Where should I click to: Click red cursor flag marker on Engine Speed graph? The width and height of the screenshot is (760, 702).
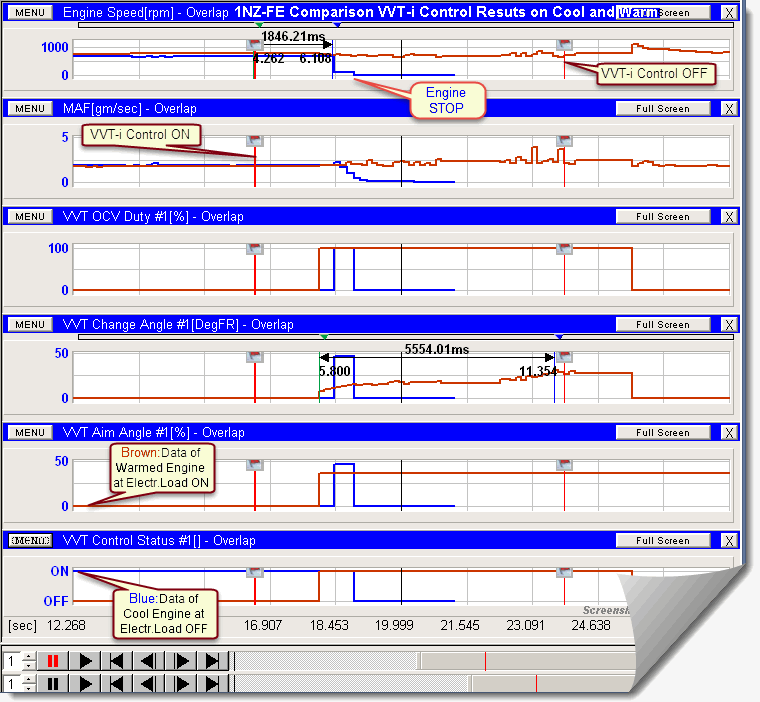(255, 45)
